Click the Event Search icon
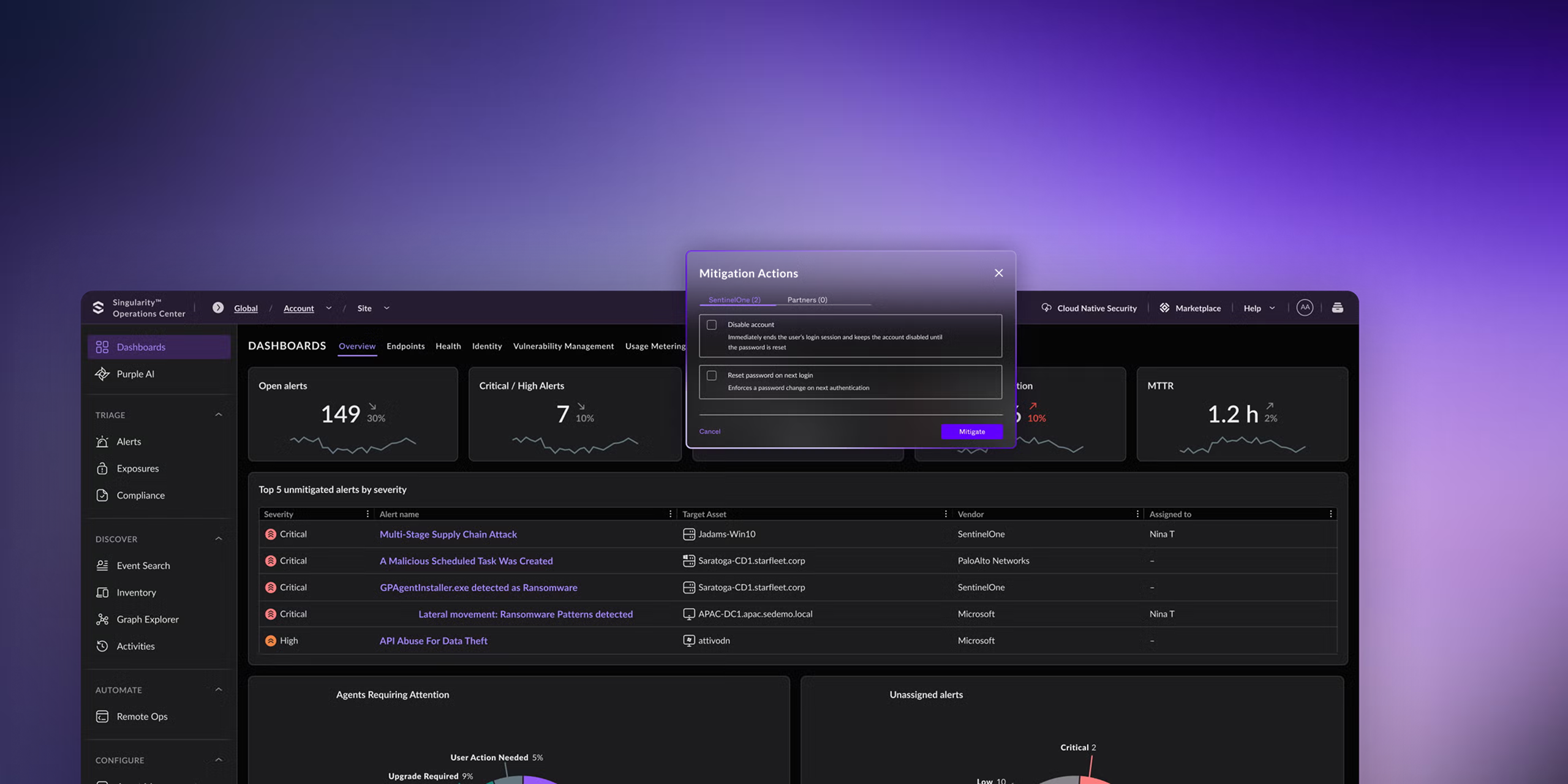Screen dimensions: 1568x784 pyautogui.click(x=102, y=565)
